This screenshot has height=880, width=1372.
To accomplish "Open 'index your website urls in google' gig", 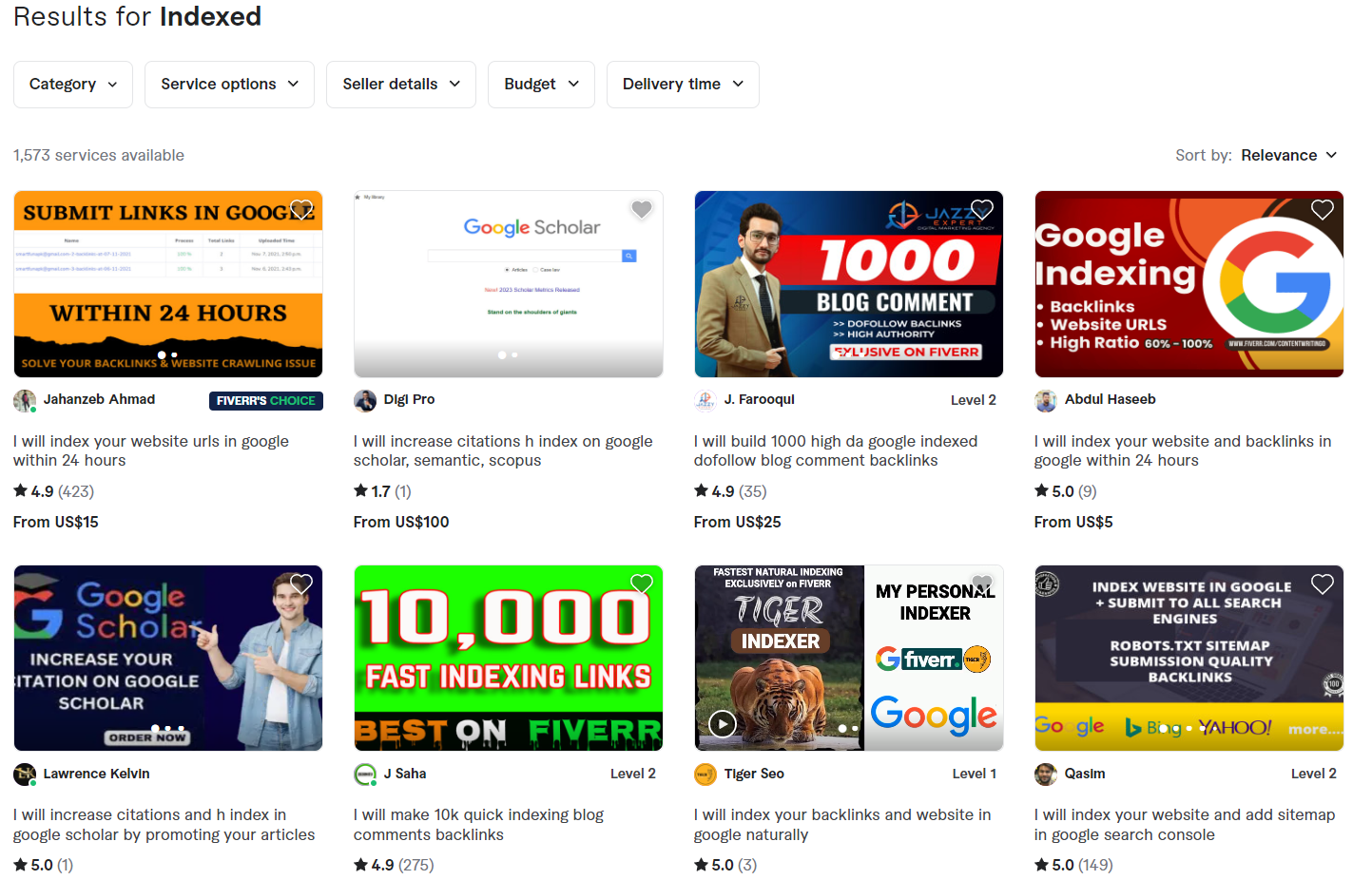I will [x=151, y=450].
